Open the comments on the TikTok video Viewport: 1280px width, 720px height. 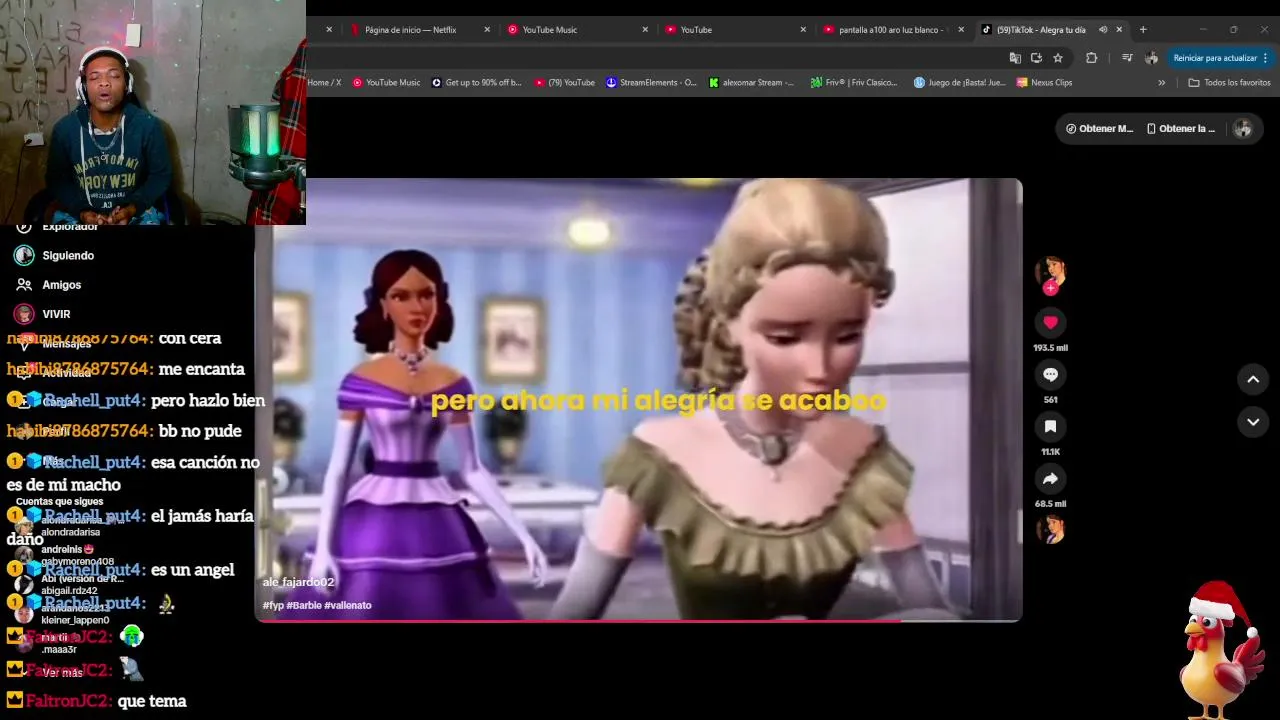(x=1050, y=374)
